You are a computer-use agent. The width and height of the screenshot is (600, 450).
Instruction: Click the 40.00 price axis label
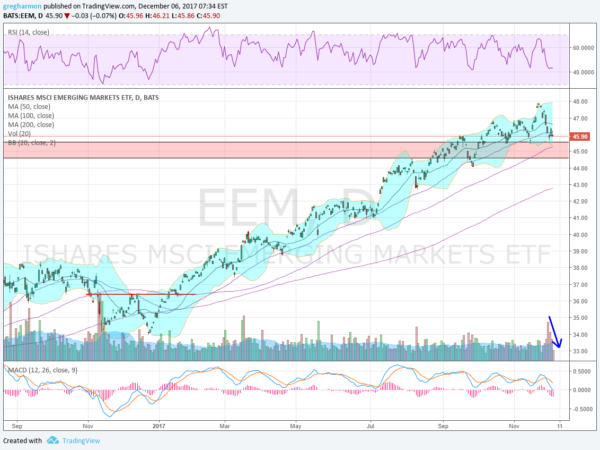(x=580, y=235)
